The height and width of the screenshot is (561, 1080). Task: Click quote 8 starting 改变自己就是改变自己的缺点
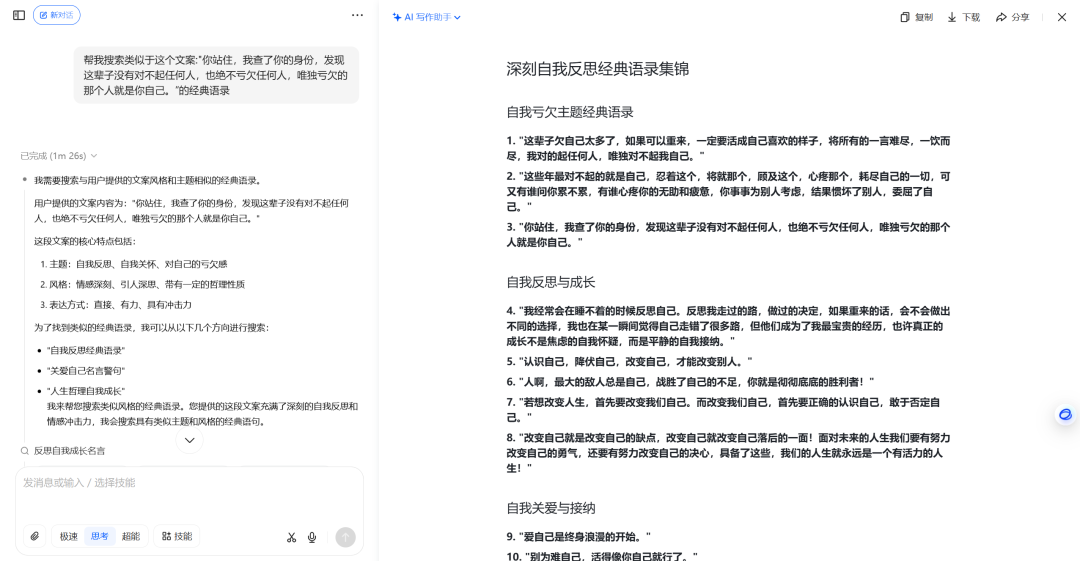click(x=728, y=453)
